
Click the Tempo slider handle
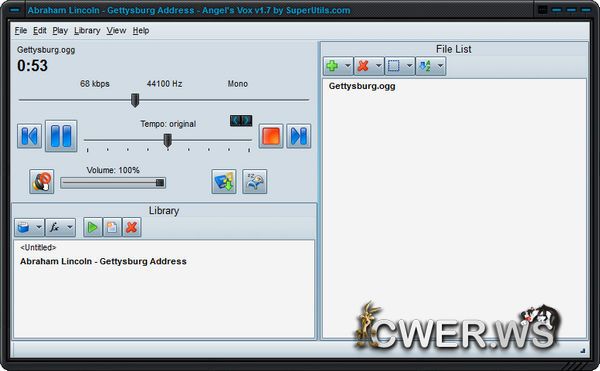(x=168, y=140)
